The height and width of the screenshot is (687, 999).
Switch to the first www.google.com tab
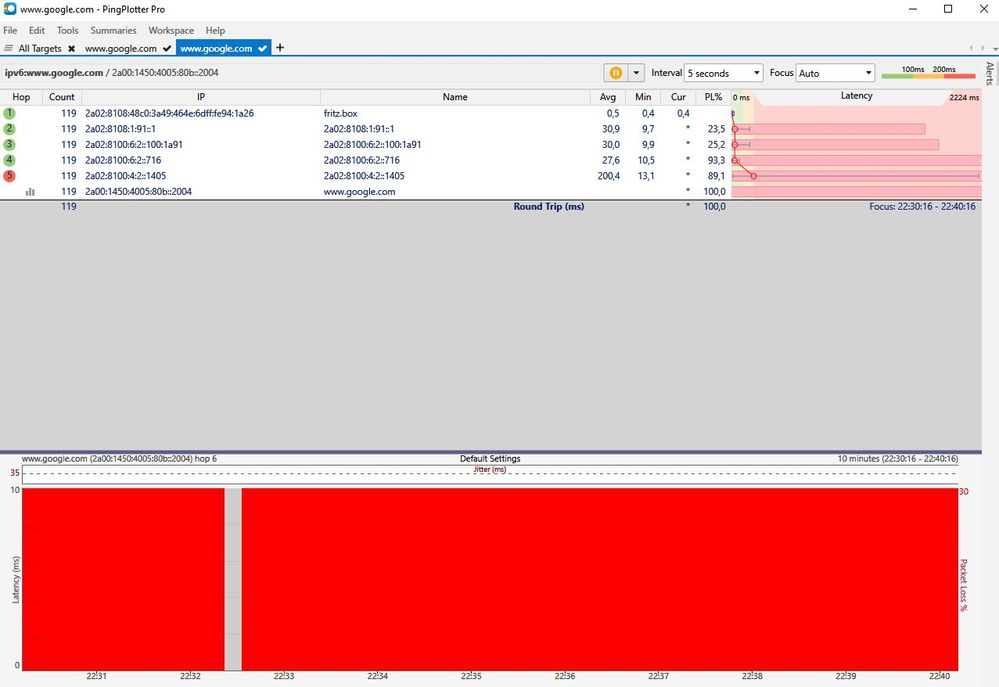tap(120, 48)
